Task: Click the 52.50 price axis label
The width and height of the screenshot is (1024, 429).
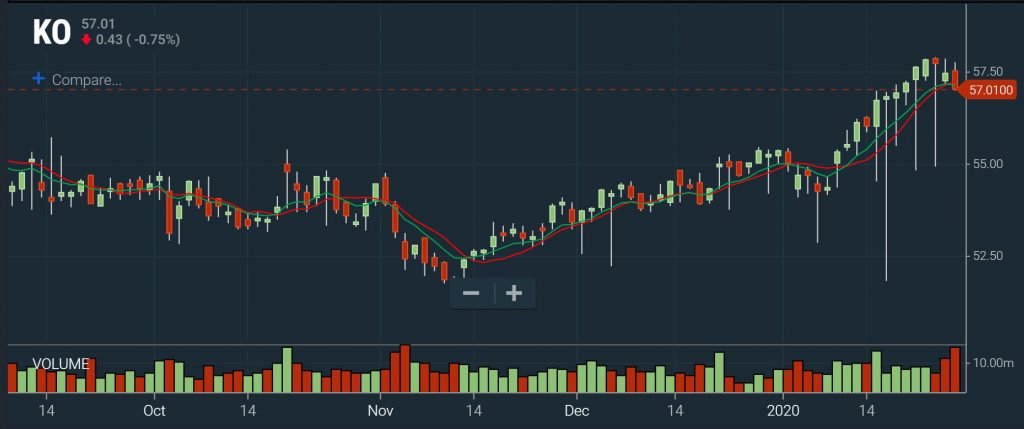Action: click(x=987, y=256)
